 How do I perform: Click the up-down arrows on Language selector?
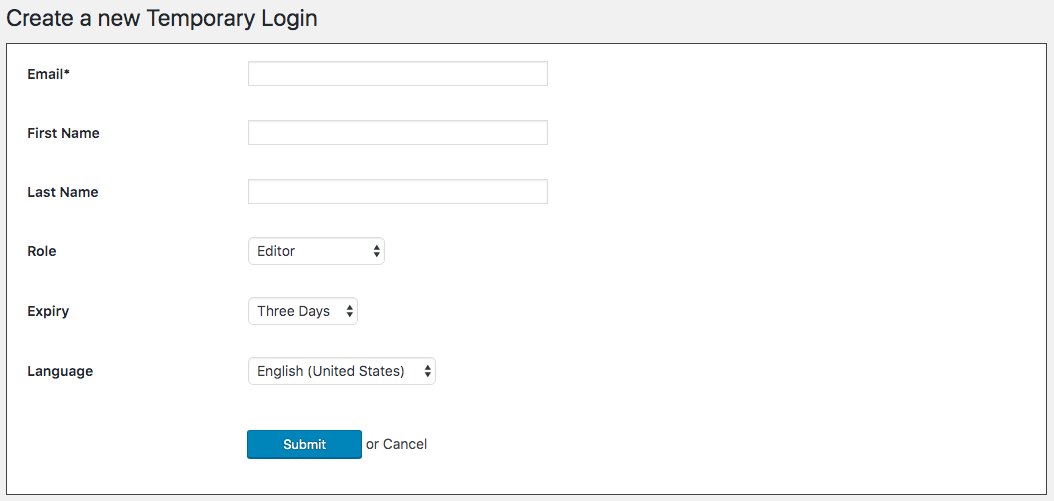pos(427,371)
